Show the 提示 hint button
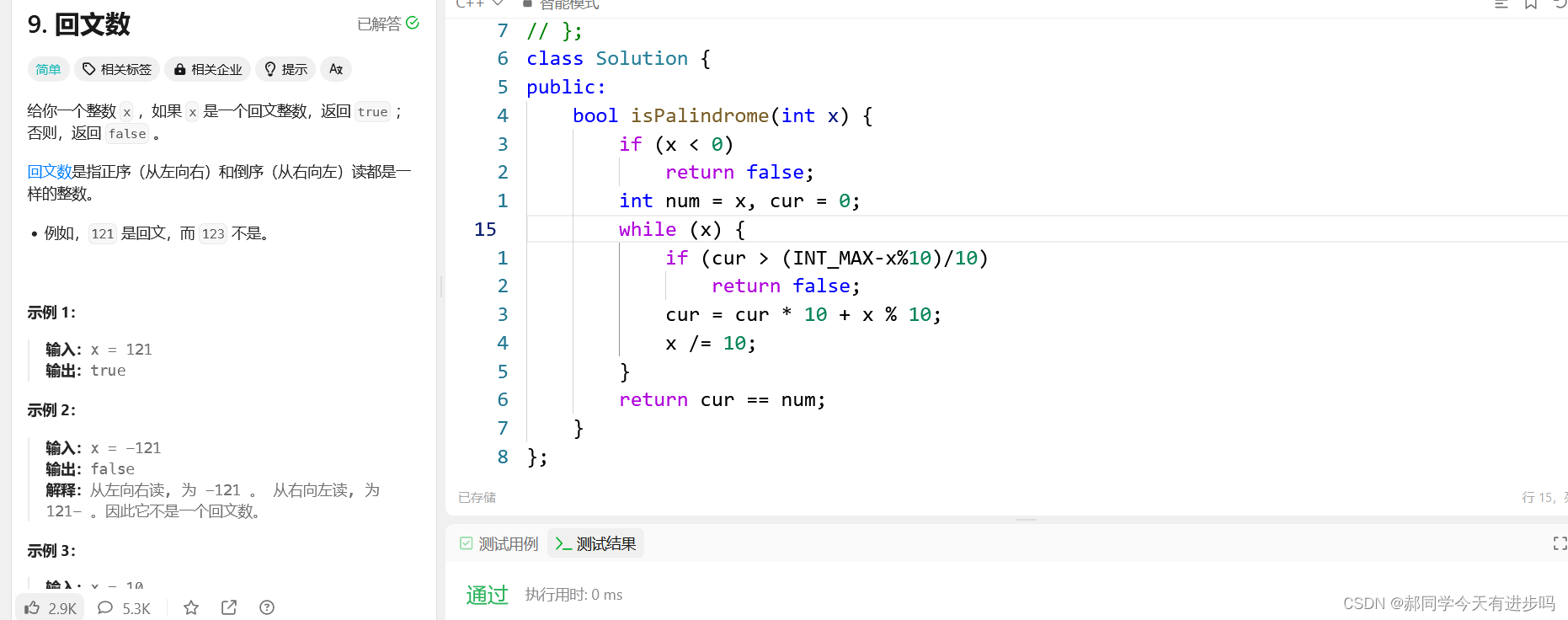 pos(285,69)
